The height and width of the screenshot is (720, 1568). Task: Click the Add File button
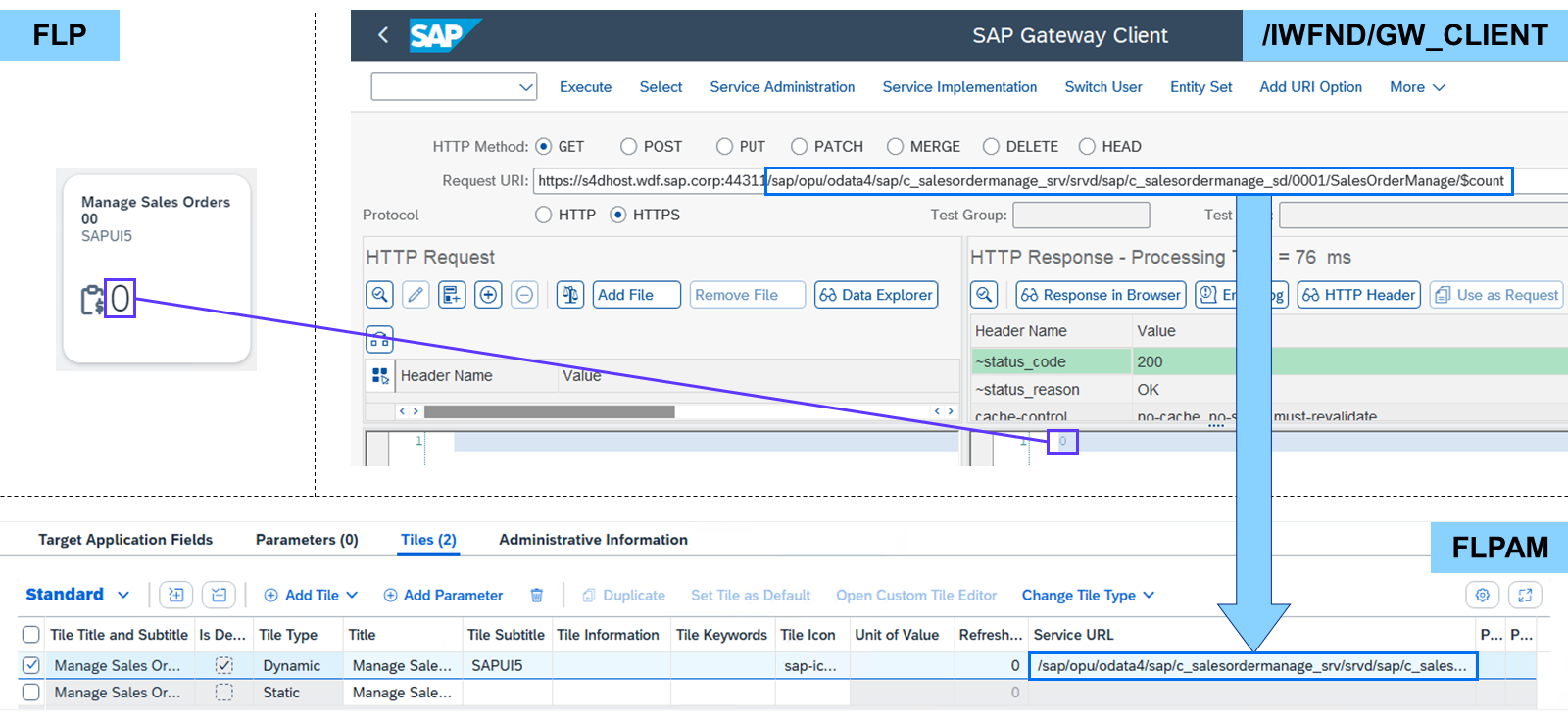click(636, 294)
